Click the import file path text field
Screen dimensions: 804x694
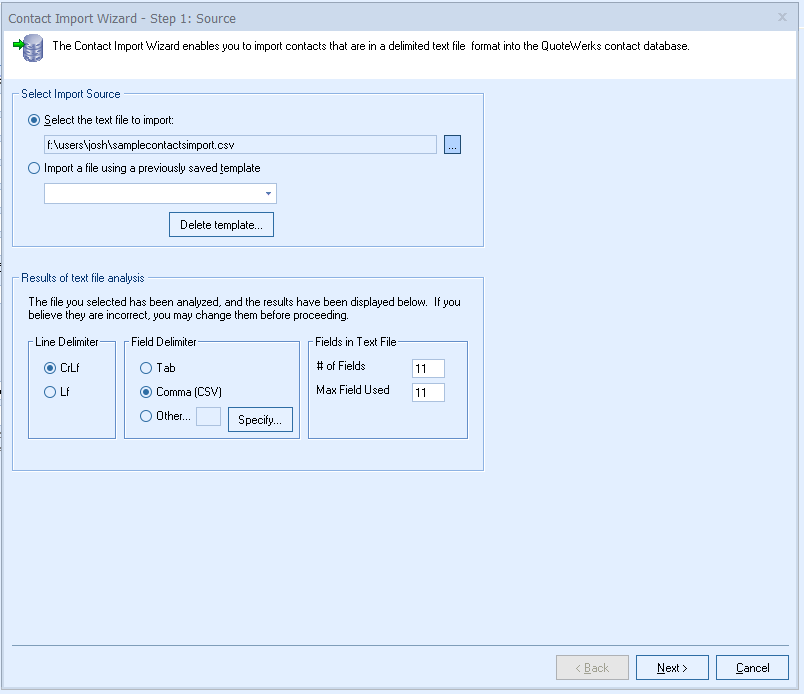tap(240, 145)
